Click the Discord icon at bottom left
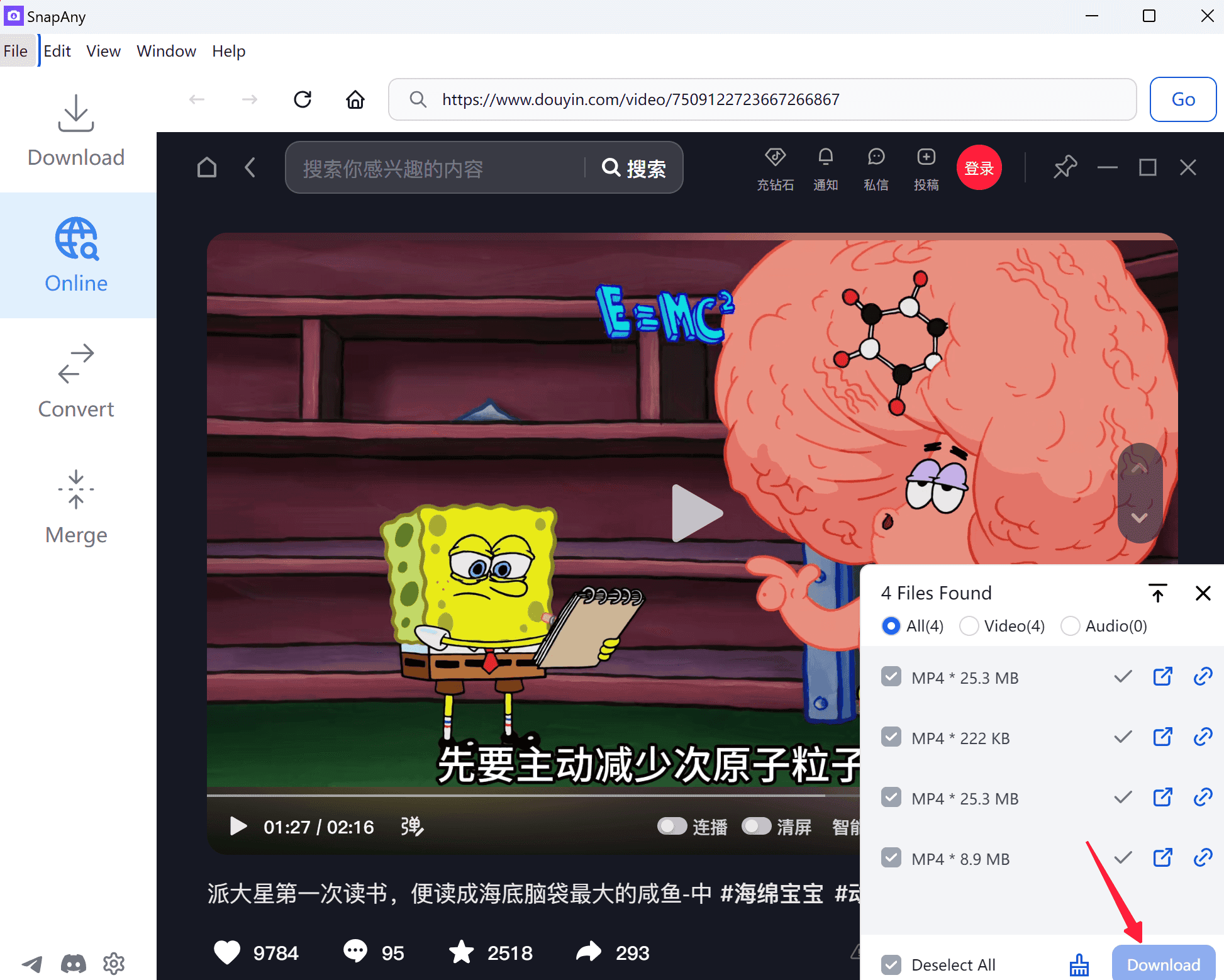Viewport: 1224px width, 980px height. [x=73, y=964]
